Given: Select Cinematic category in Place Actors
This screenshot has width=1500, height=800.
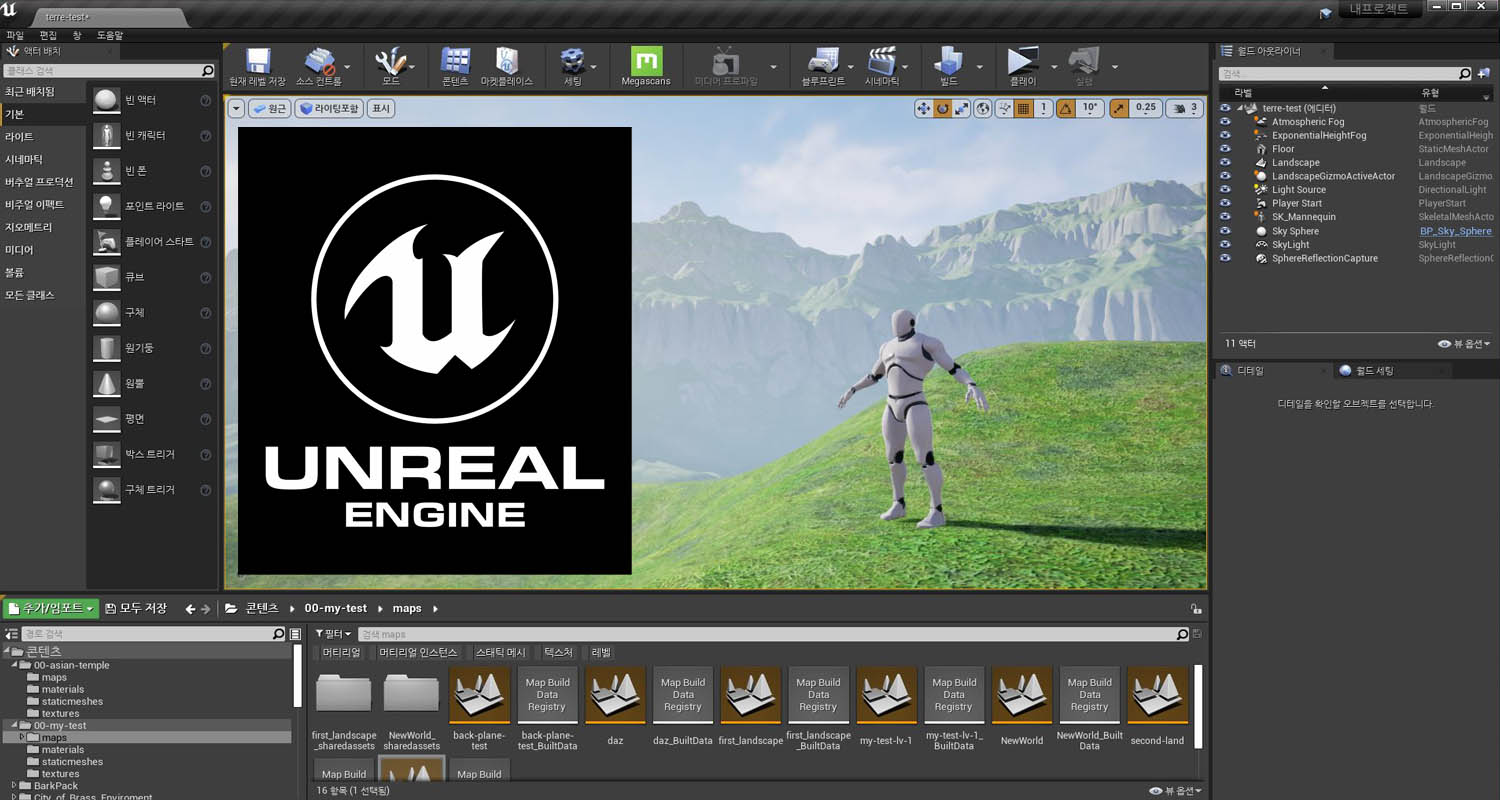Looking at the screenshot, I should pyautogui.click(x=24, y=160).
